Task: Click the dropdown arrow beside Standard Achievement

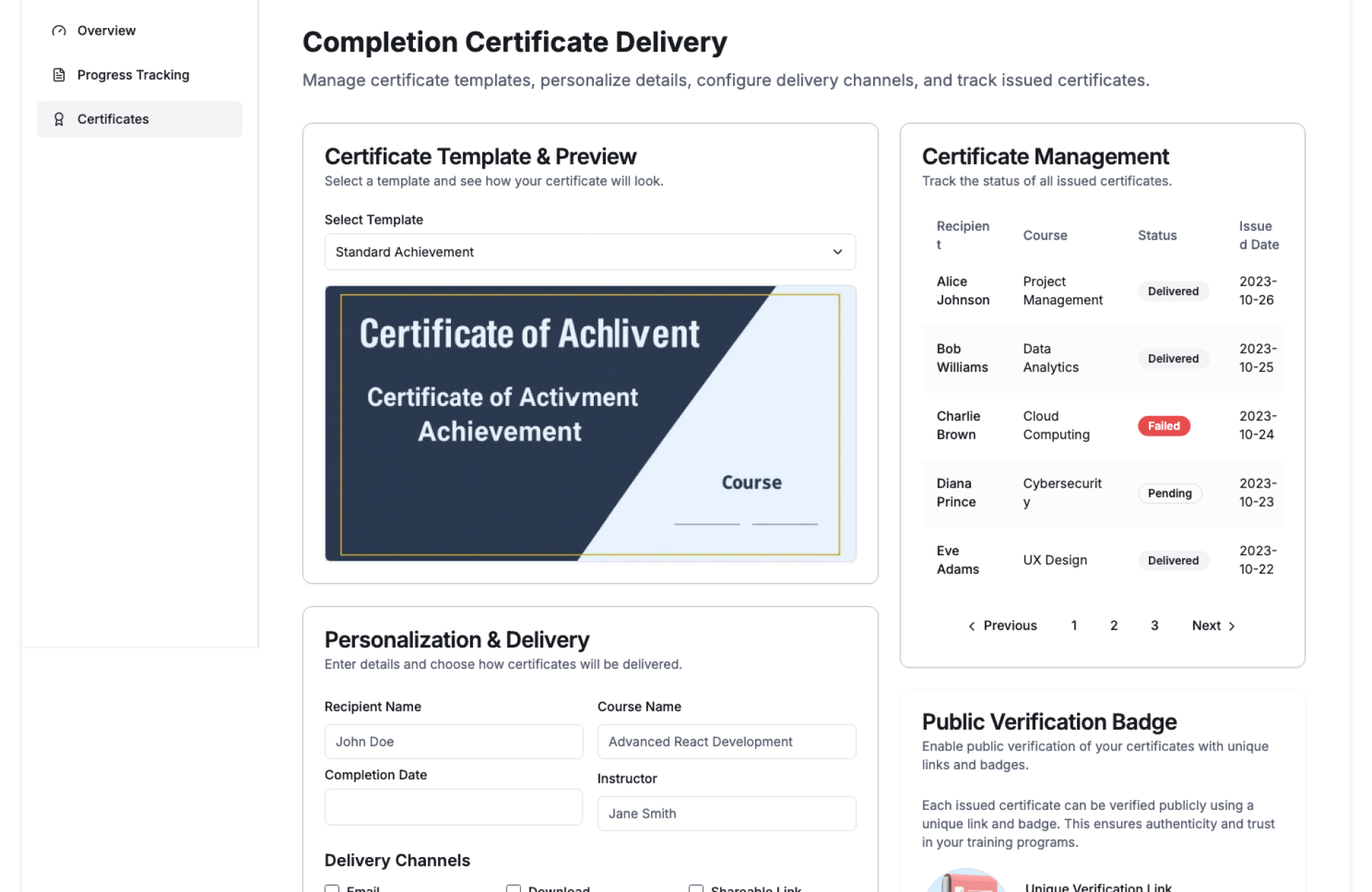Action: 837,252
